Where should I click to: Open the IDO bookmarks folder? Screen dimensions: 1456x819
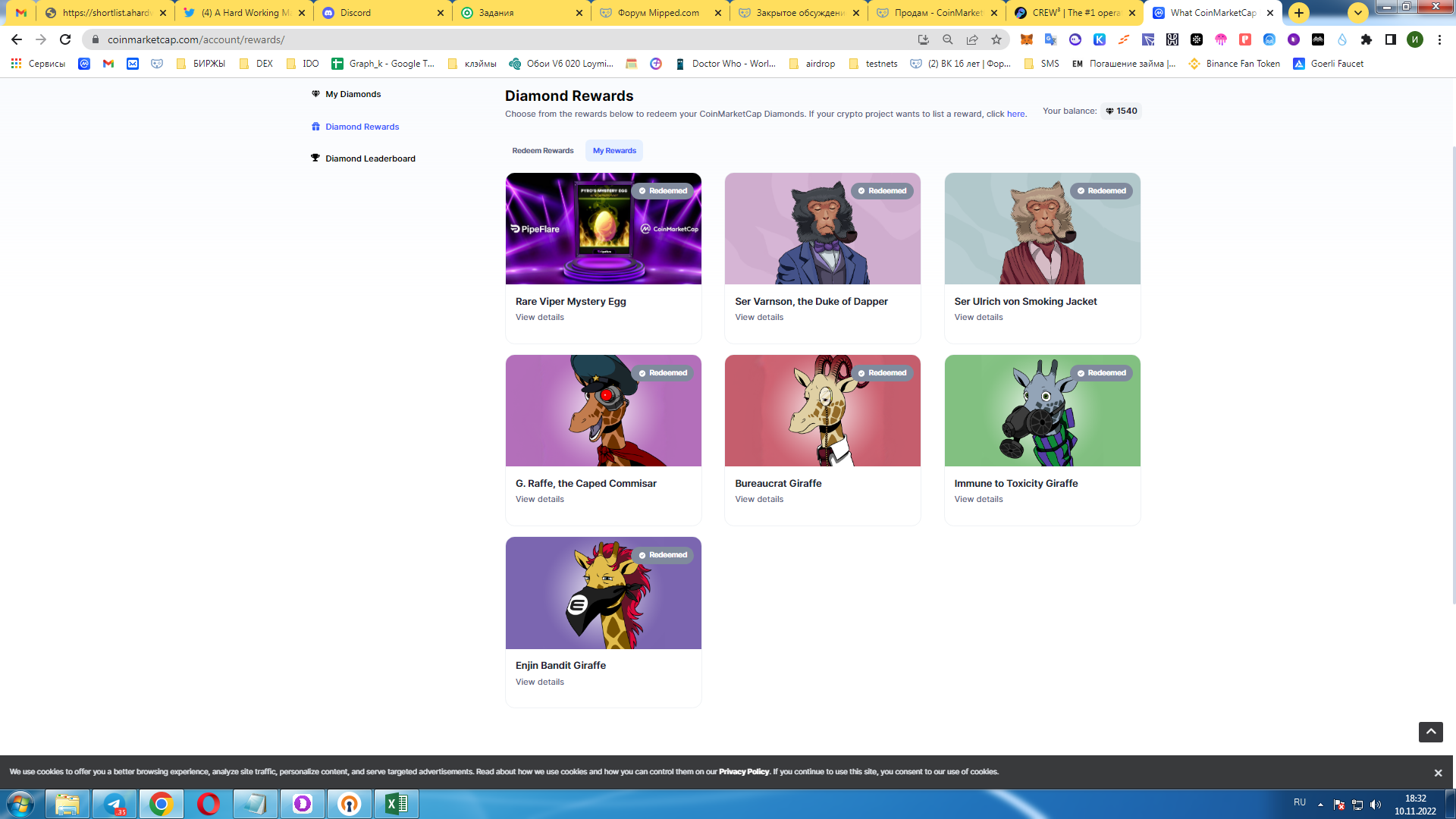pyautogui.click(x=303, y=64)
